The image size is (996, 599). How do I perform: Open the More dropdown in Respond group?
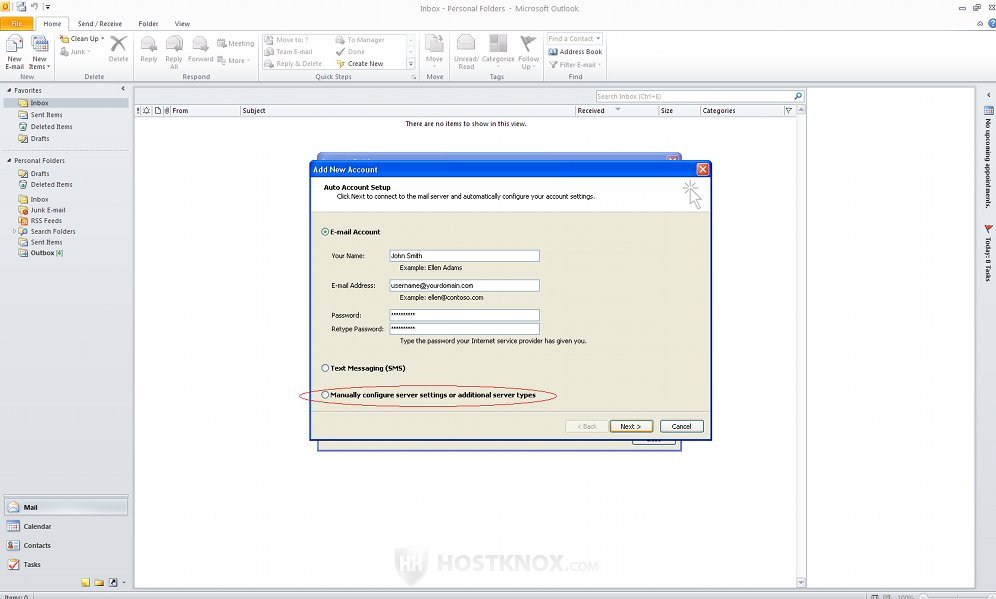[x=234, y=60]
